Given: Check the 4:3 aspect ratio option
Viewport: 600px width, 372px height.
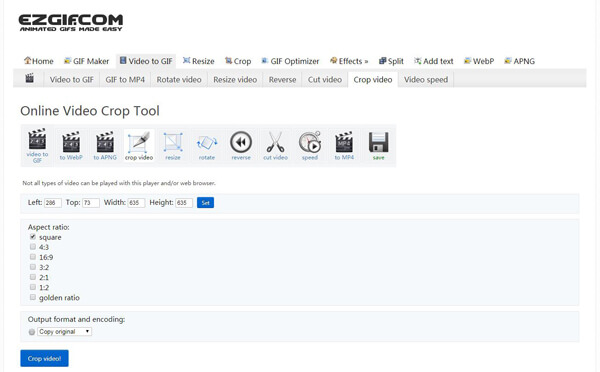Looking at the screenshot, I should click(33, 247).
